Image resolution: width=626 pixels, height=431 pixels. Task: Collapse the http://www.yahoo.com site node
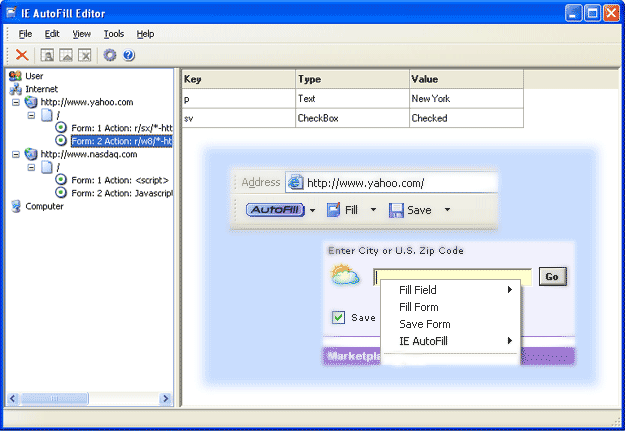pos(16,102)
